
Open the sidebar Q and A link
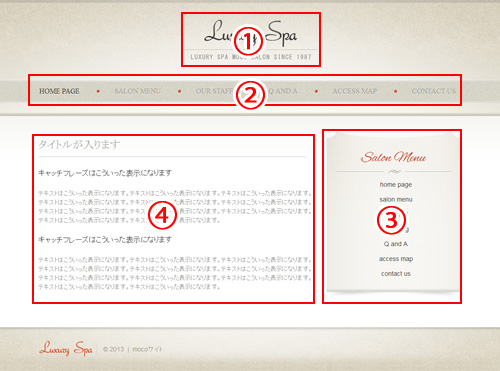click(396, 244)
